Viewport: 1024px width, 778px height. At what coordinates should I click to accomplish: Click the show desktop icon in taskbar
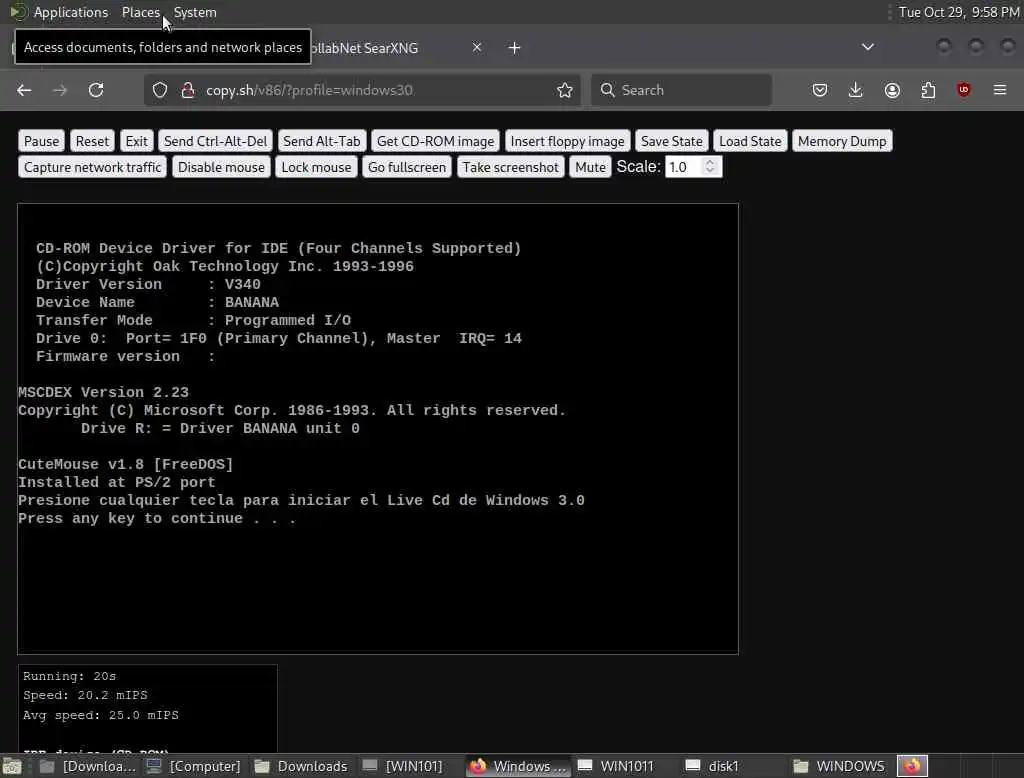tap(12, 766)
